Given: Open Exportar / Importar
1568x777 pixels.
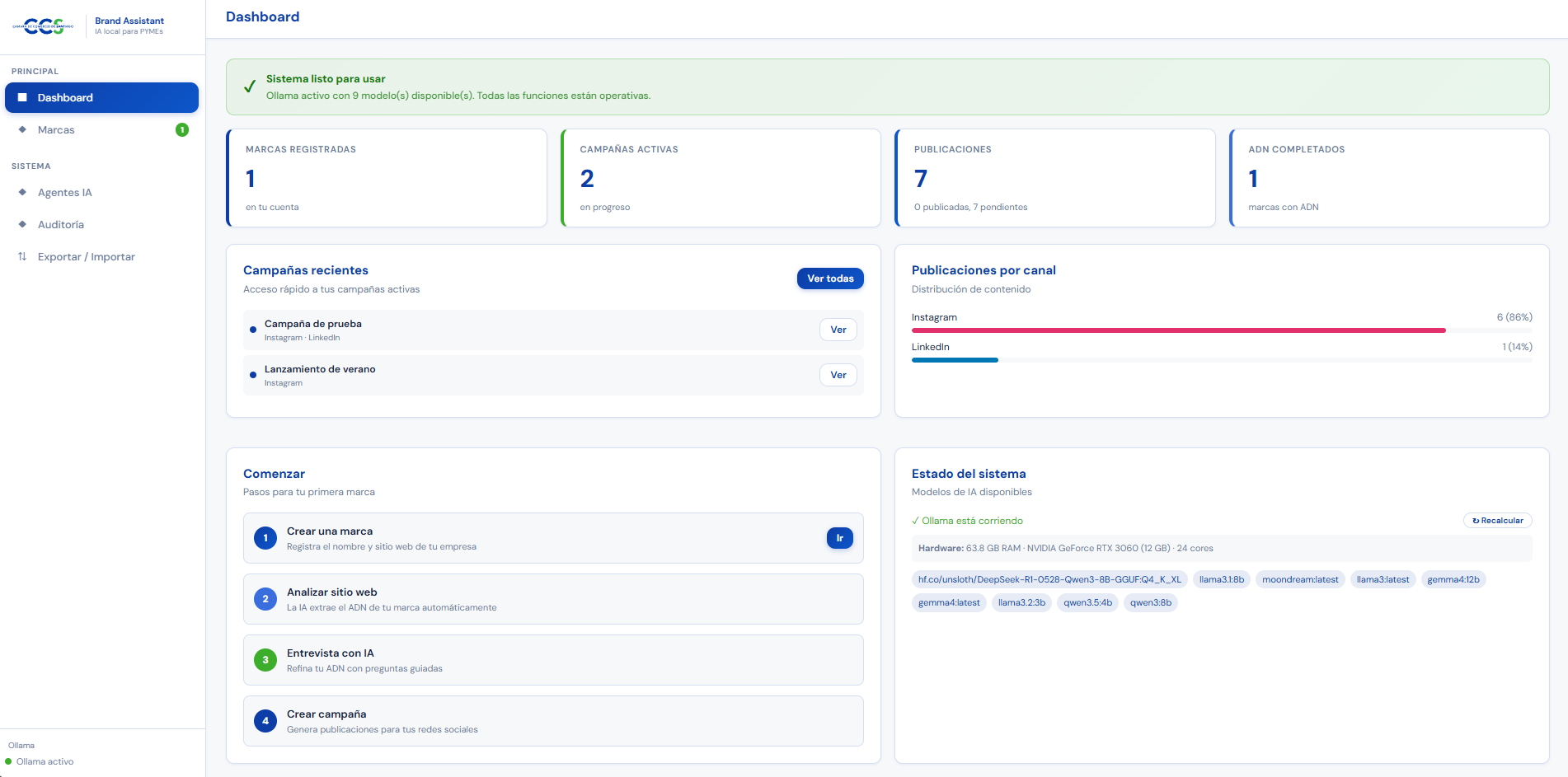Looking at the screenshot, I should tap(101, 256).
